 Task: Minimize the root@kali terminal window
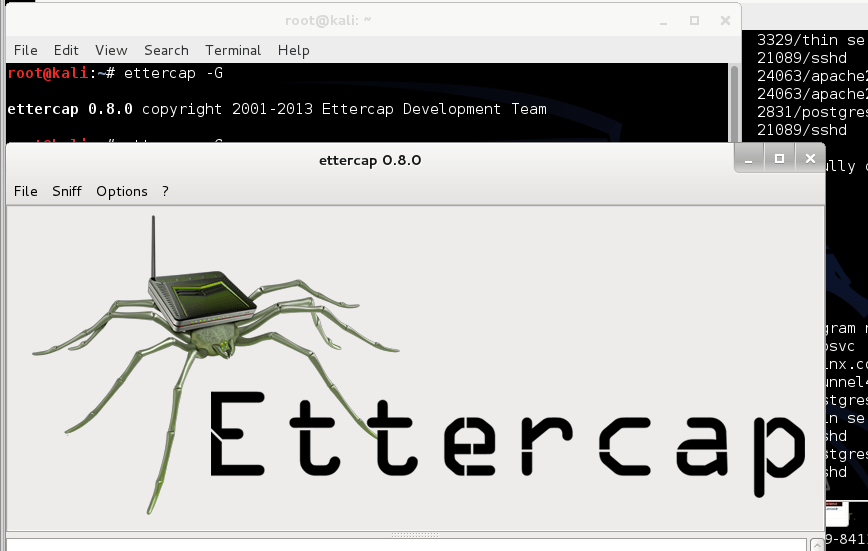pos(663,21)
